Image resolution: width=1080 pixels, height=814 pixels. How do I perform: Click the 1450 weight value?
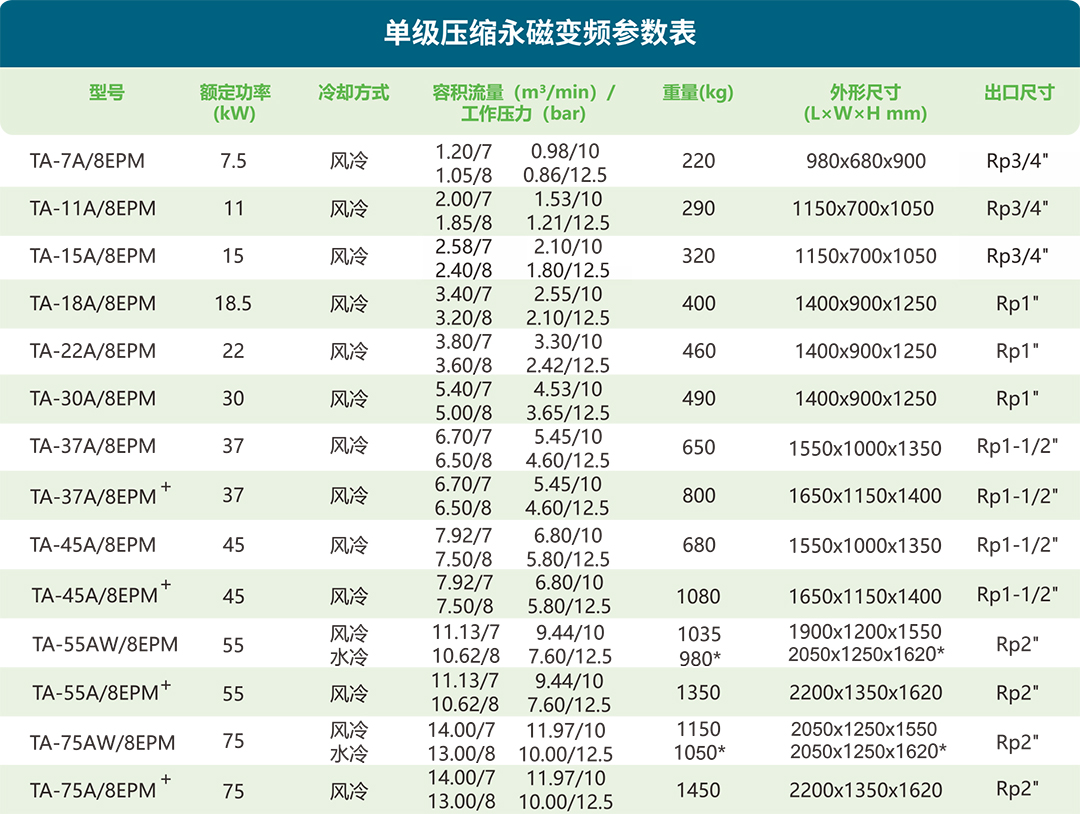click(698, 790)
